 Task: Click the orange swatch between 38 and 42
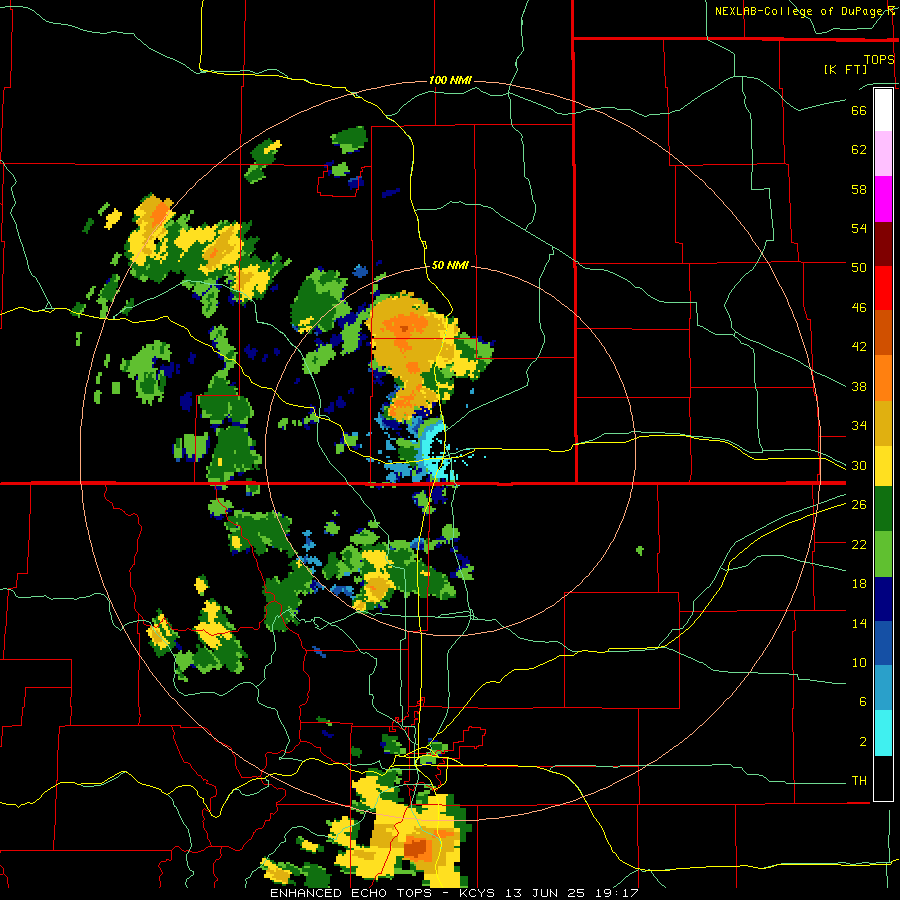coord(883,377)
